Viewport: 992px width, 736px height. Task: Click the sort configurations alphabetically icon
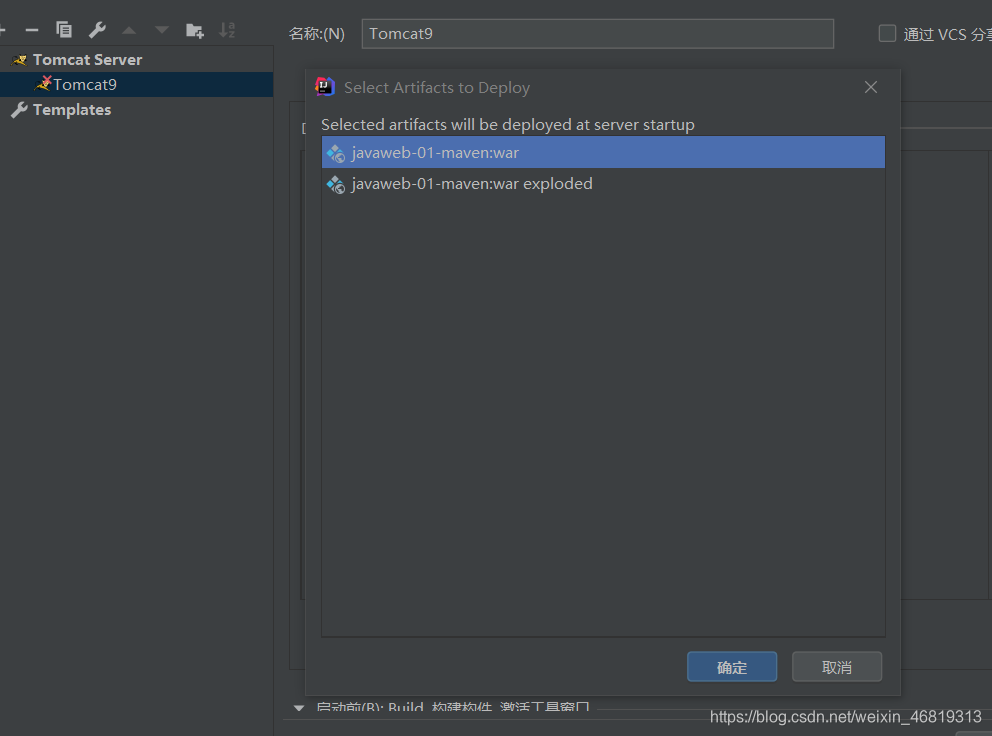click(227, 30)
